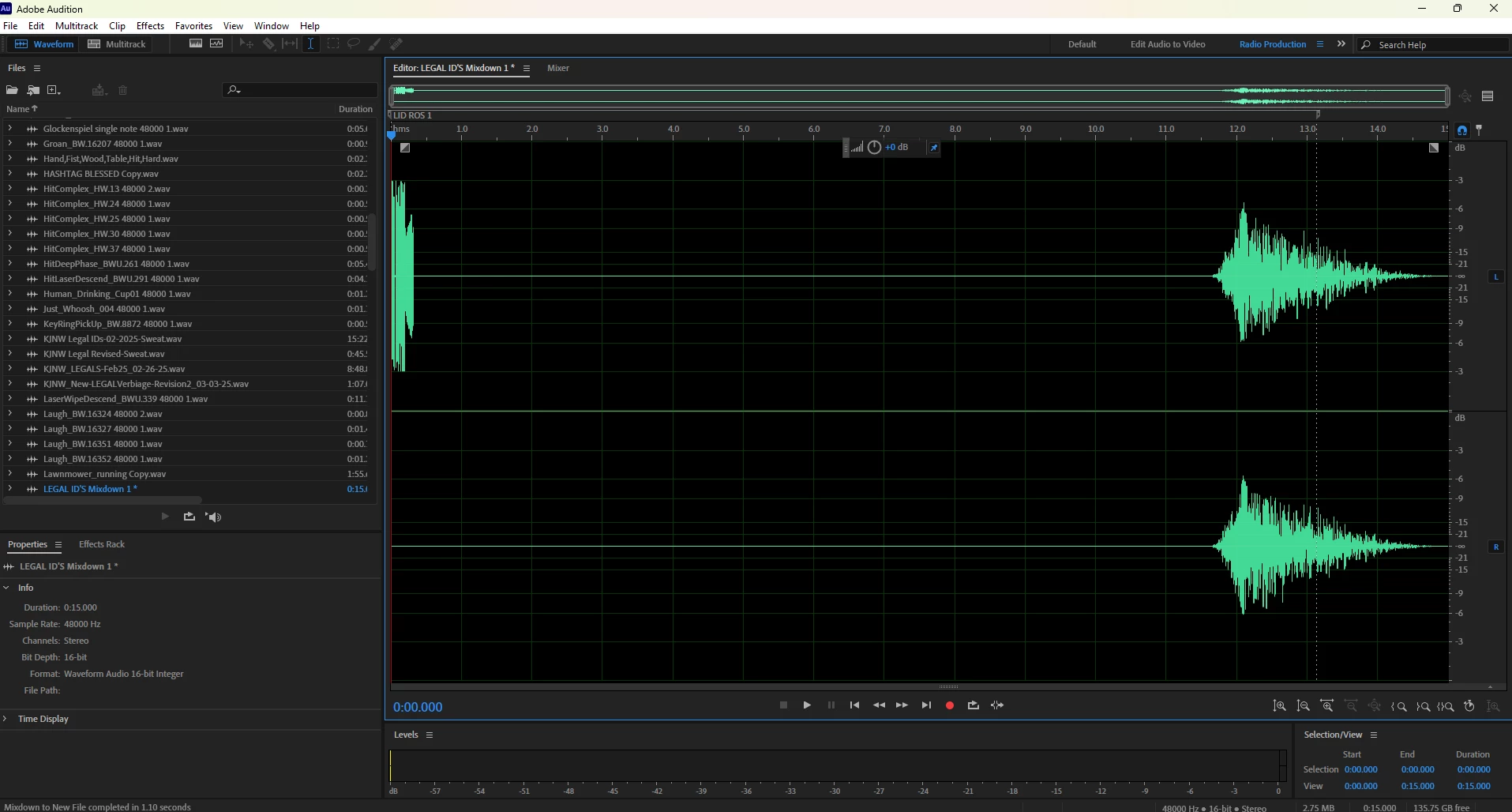The image size is (1512, 812).
Task: Toggle Skip Selection in the transport
Action: click(997, 705)
